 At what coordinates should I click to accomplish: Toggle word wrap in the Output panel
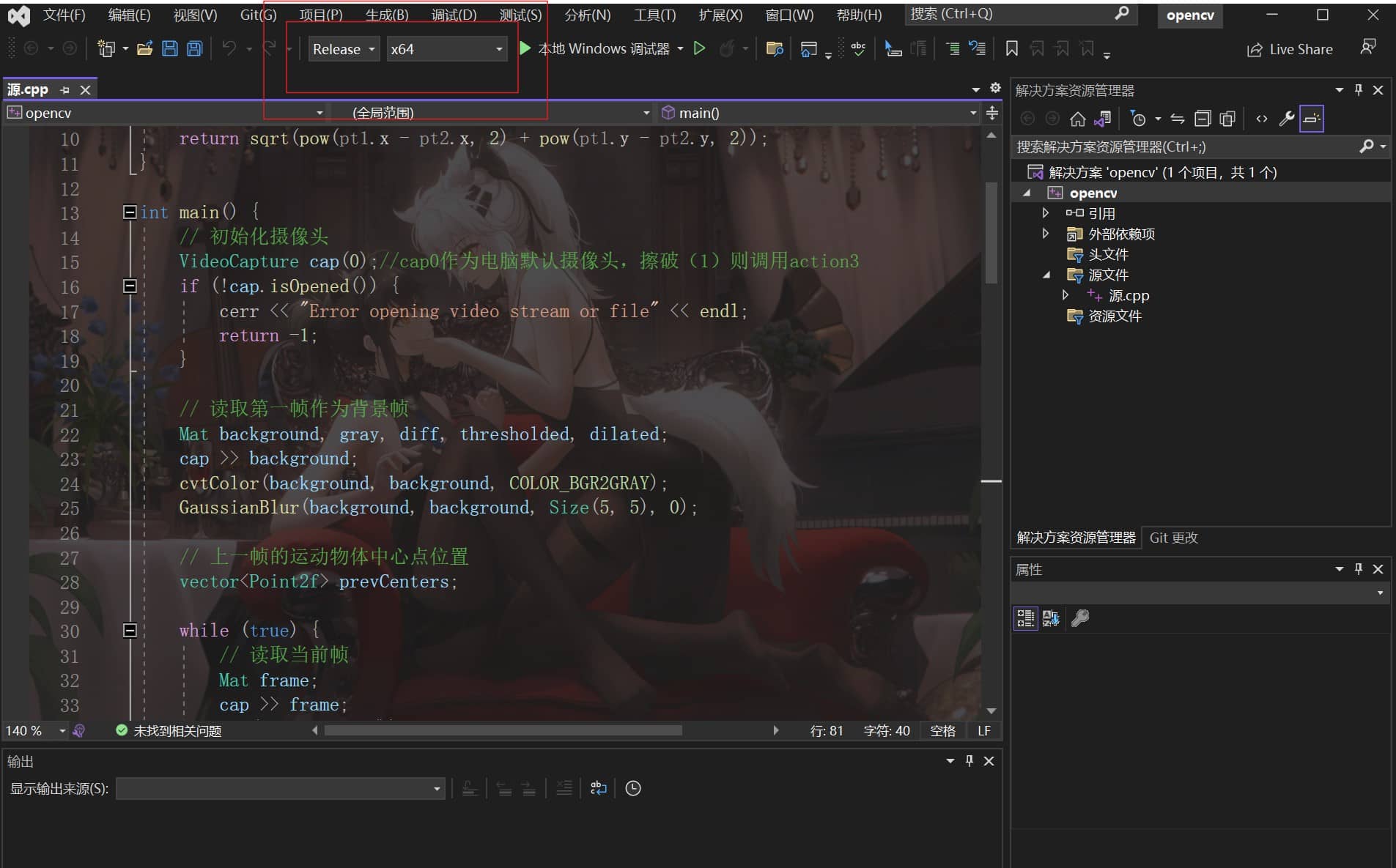pyautogui.click(x=598, y=788)
